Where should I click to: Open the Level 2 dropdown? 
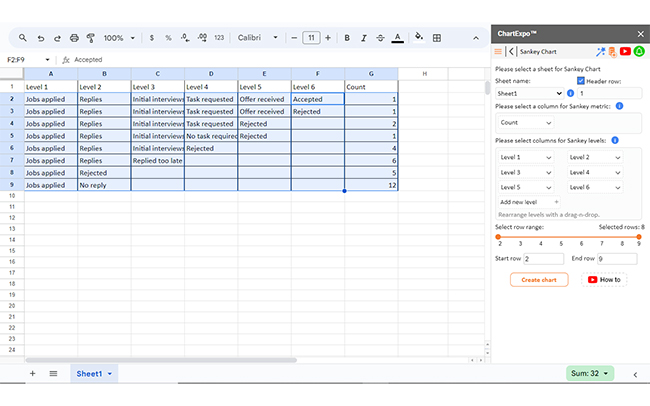(594, 157)
